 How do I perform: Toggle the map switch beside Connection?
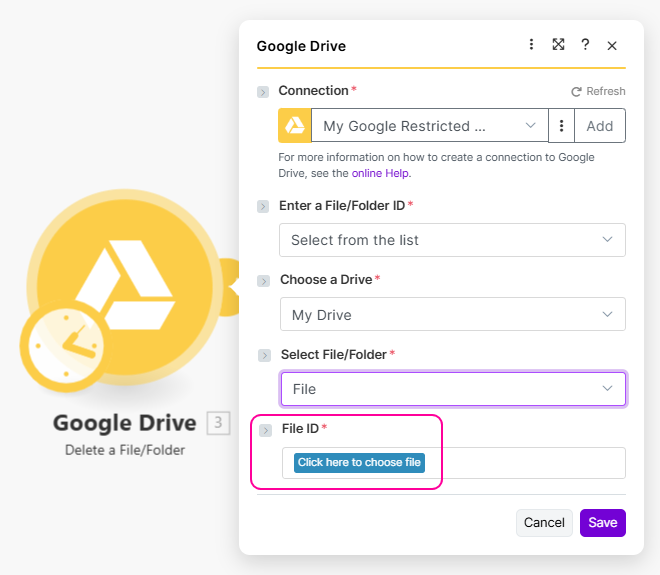point(263,92)
